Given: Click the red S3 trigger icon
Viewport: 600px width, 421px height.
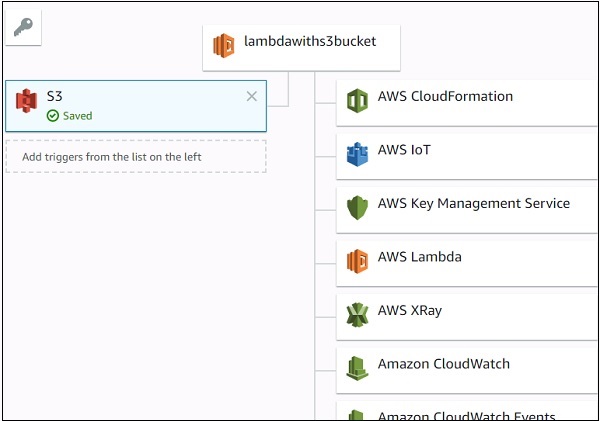Looking at the screenshot, I should tap(27, 101).
